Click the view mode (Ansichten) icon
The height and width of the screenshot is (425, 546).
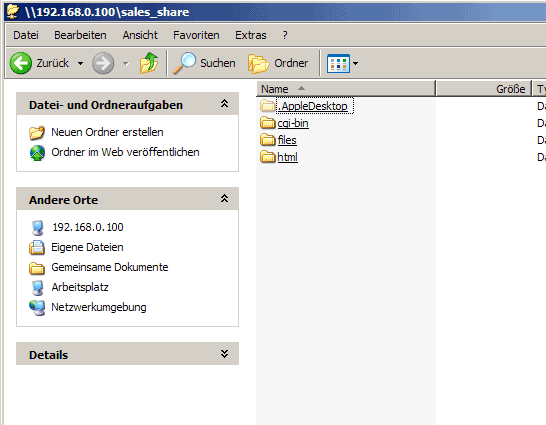(338, 63)
